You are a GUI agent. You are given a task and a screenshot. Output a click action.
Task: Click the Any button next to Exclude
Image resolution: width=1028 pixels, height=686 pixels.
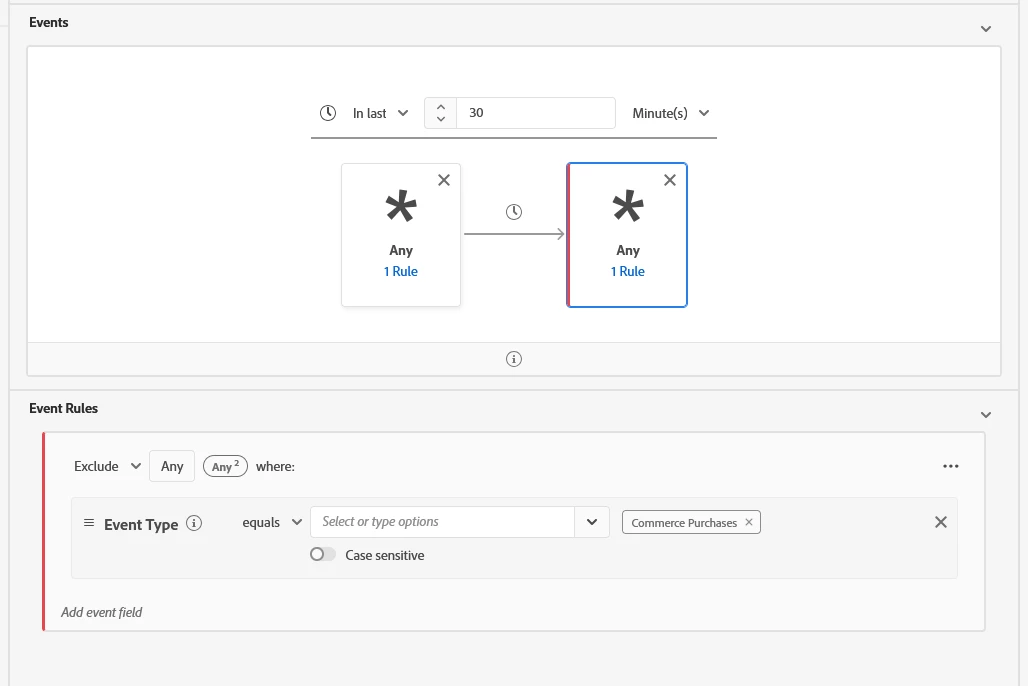click(172, 466)
